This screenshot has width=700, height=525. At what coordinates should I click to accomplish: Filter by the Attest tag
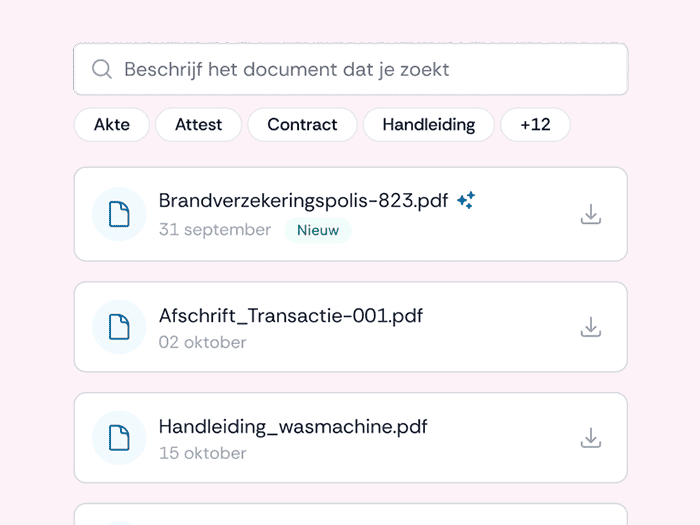coord(198,125)
